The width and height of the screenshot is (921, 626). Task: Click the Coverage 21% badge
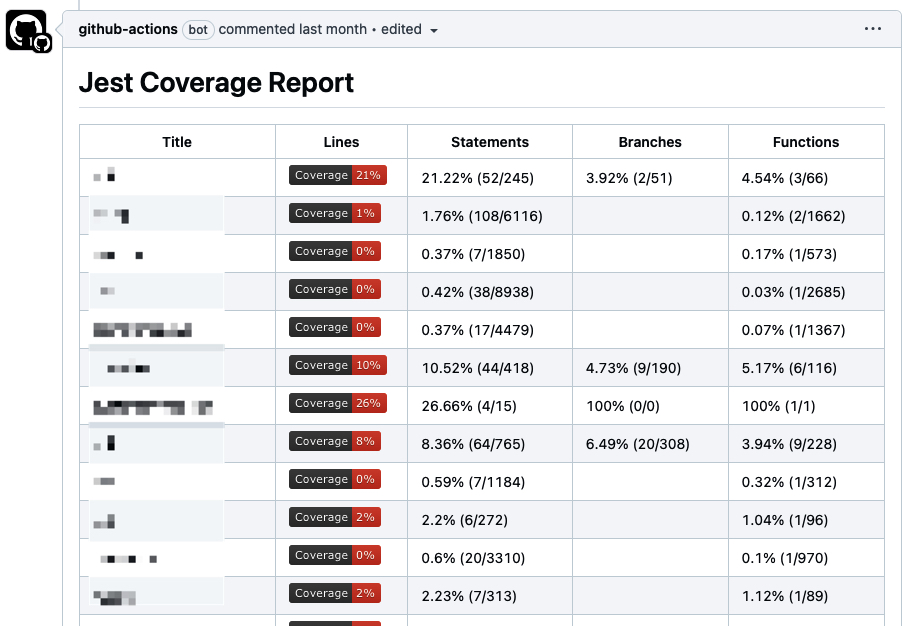338,175
